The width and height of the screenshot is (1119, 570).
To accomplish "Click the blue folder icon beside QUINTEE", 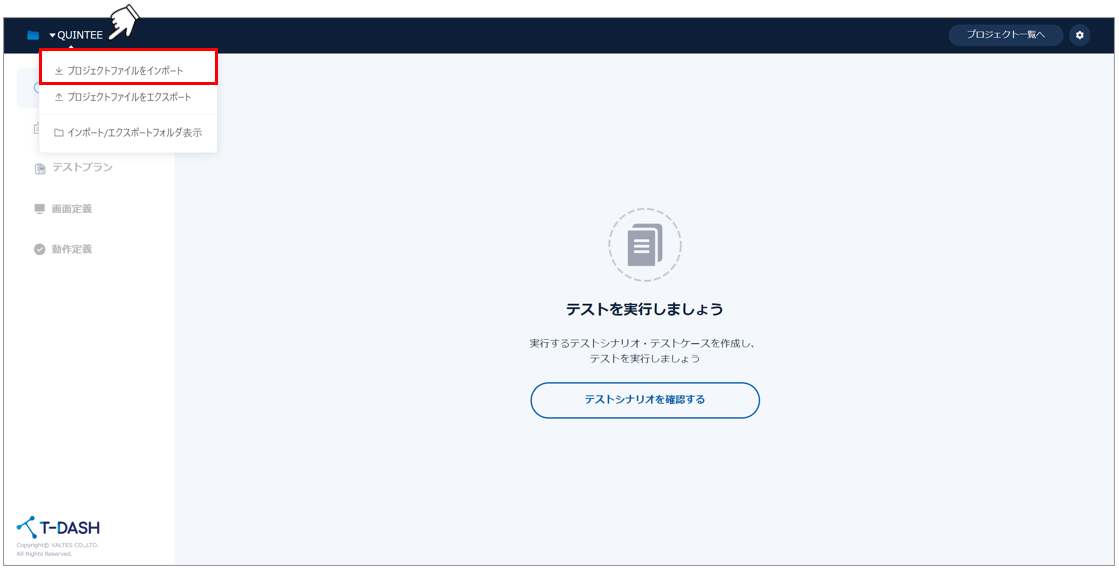I will coord(33,36).
